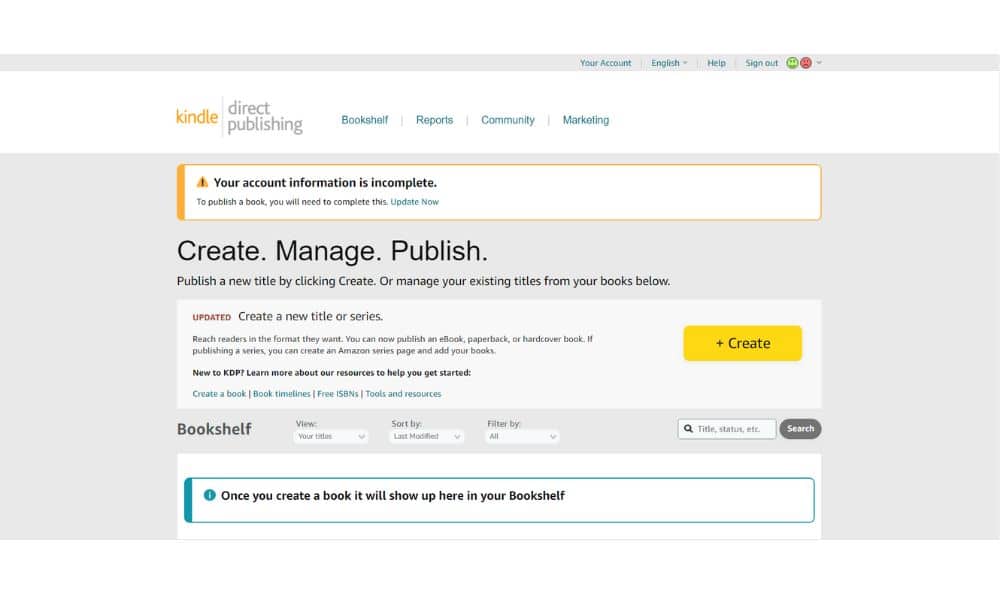Expand the arrow next to feedback faces
This screenshot has width=1000, height=600.
click(x=819, y=62)
